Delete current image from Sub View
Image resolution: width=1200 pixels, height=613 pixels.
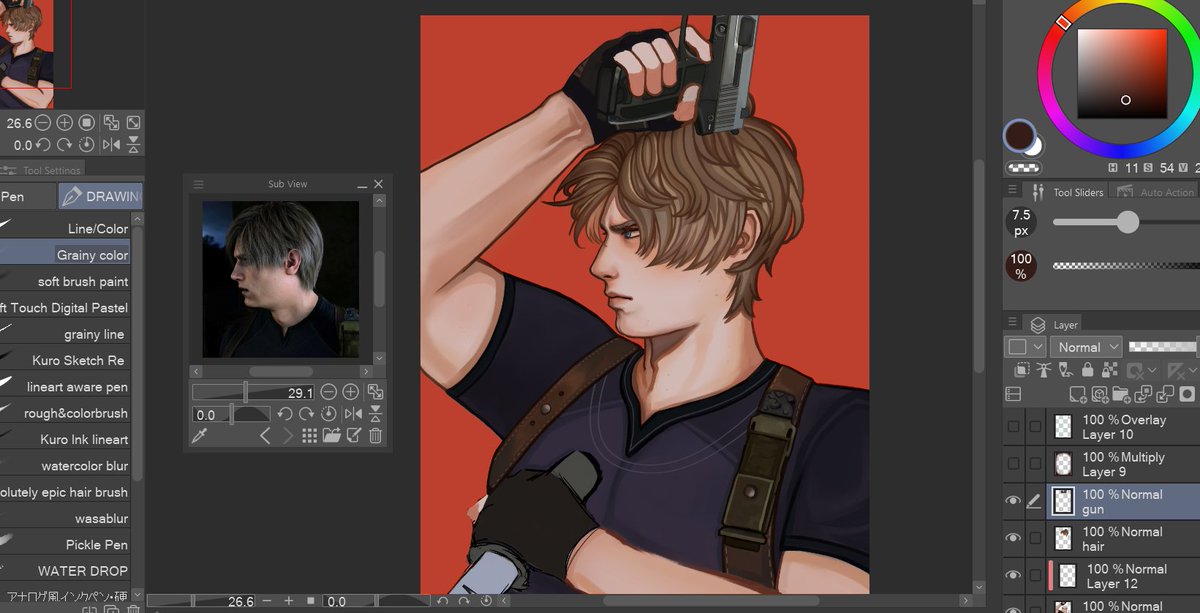pos(375,436)
